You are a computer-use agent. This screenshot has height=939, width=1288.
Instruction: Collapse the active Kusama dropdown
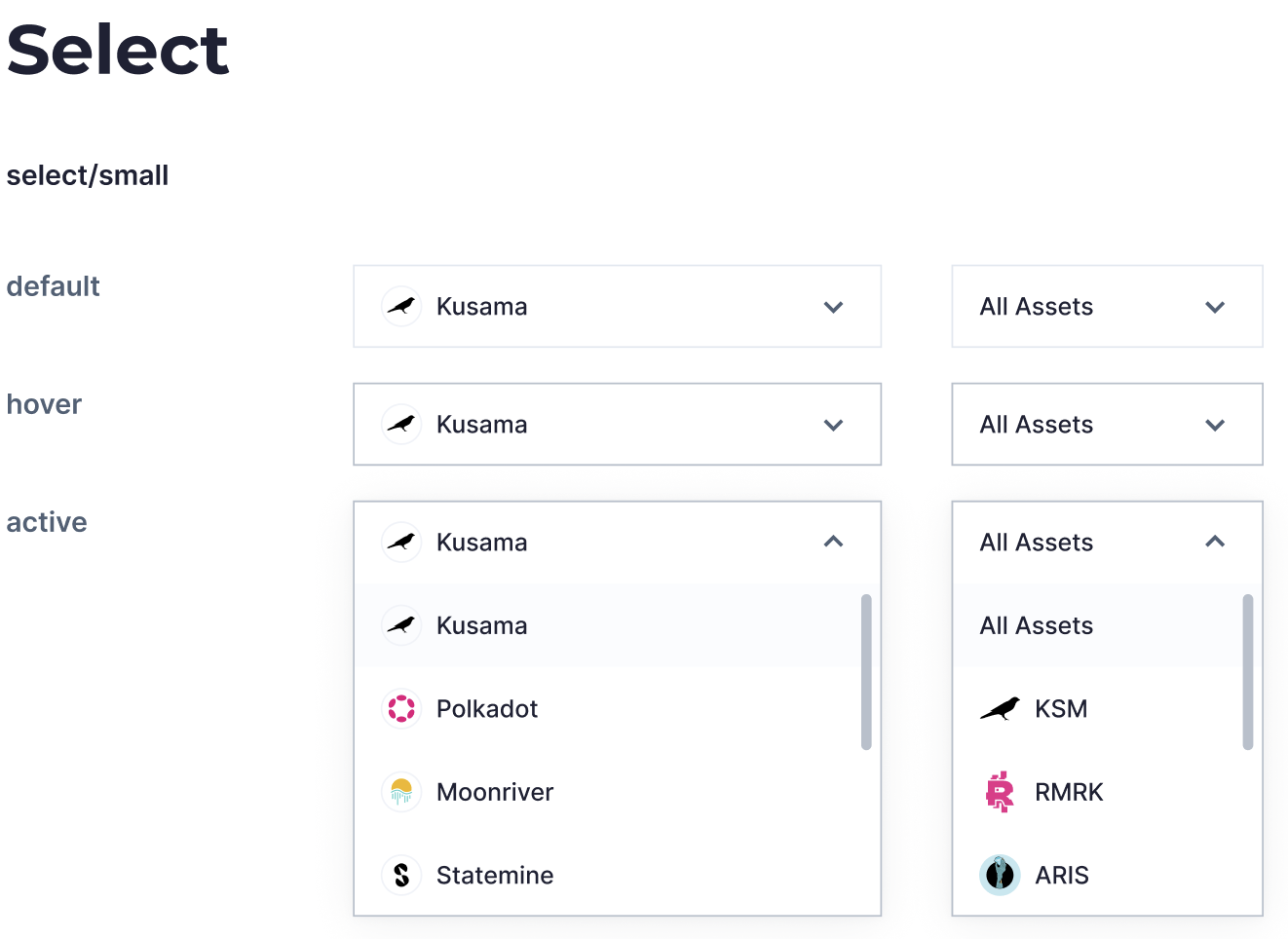(833, 542)
